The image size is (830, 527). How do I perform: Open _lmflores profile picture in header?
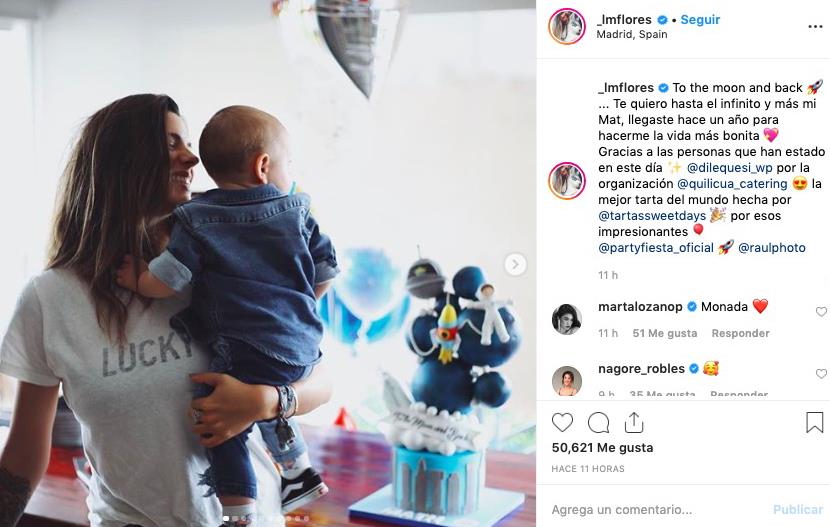click(567, 26)
